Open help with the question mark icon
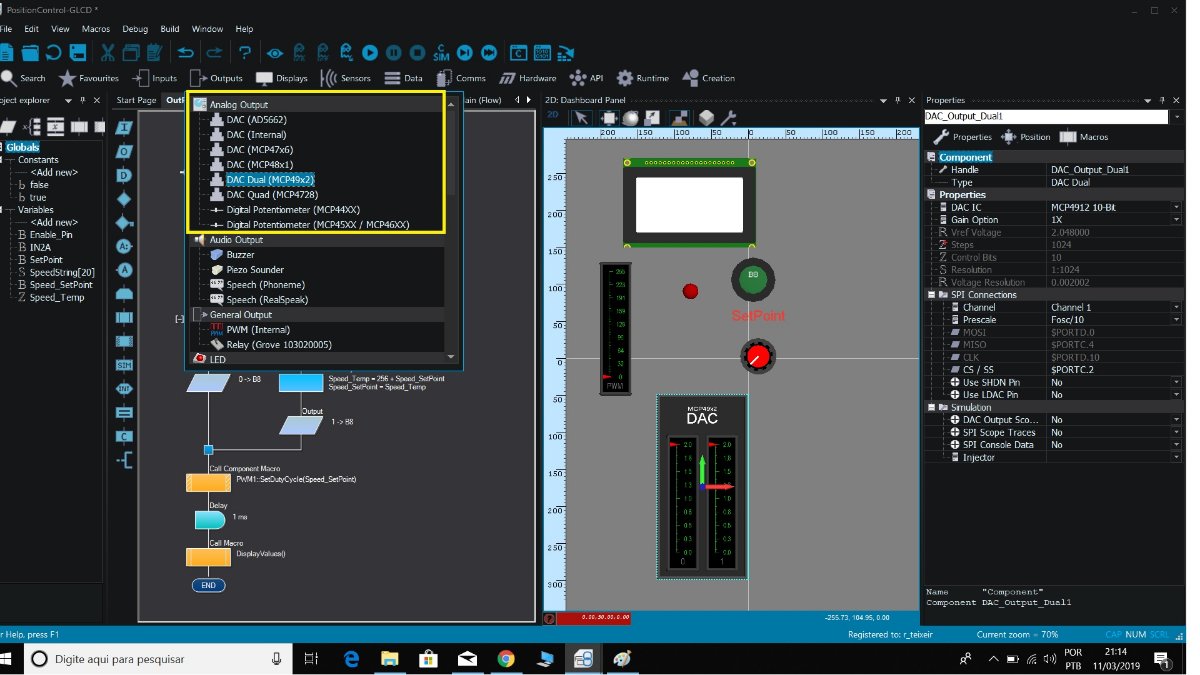The width and height of the screenshot is (1200, 675). 244,53
